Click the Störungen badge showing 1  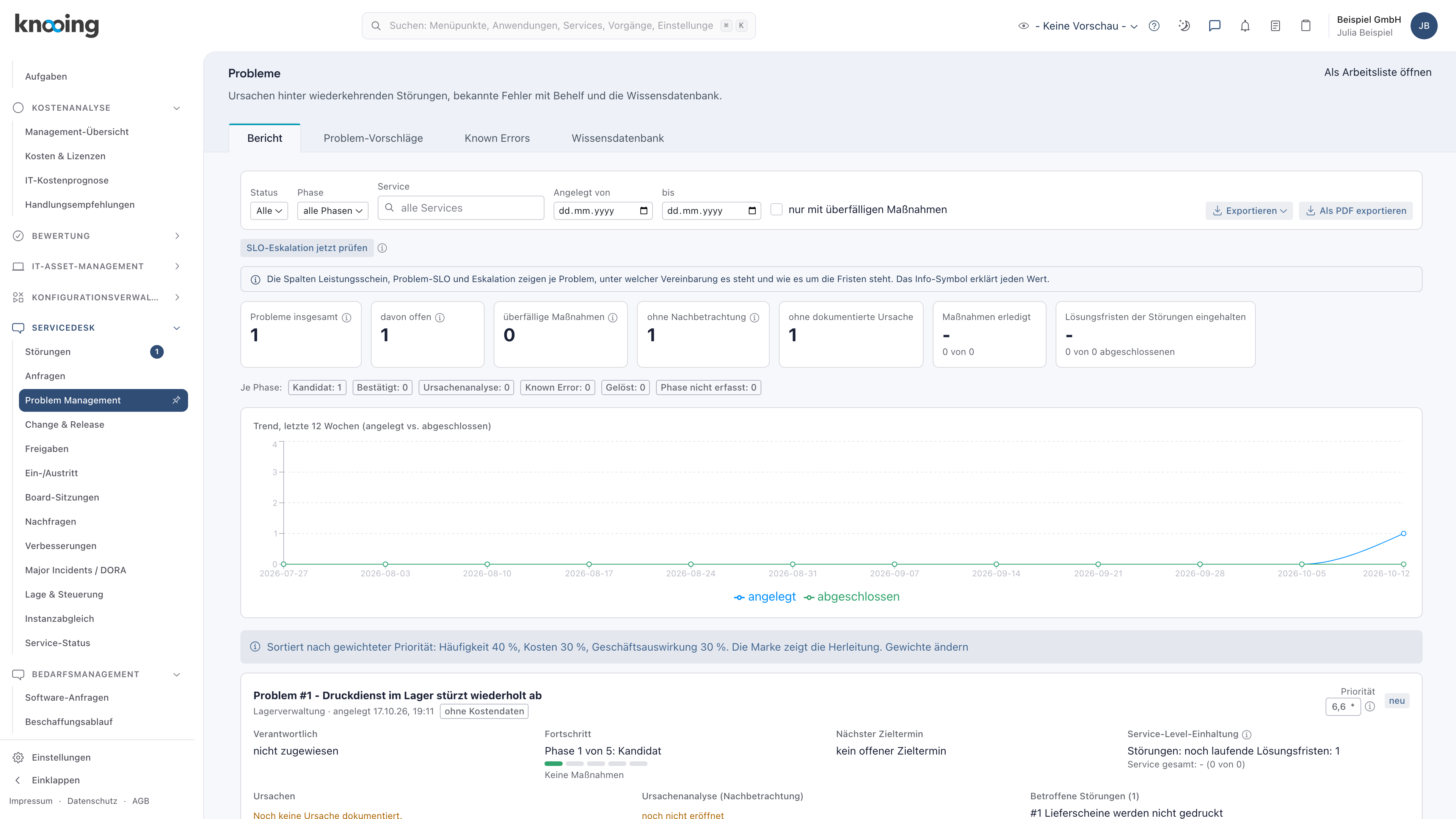pos(157,351)
